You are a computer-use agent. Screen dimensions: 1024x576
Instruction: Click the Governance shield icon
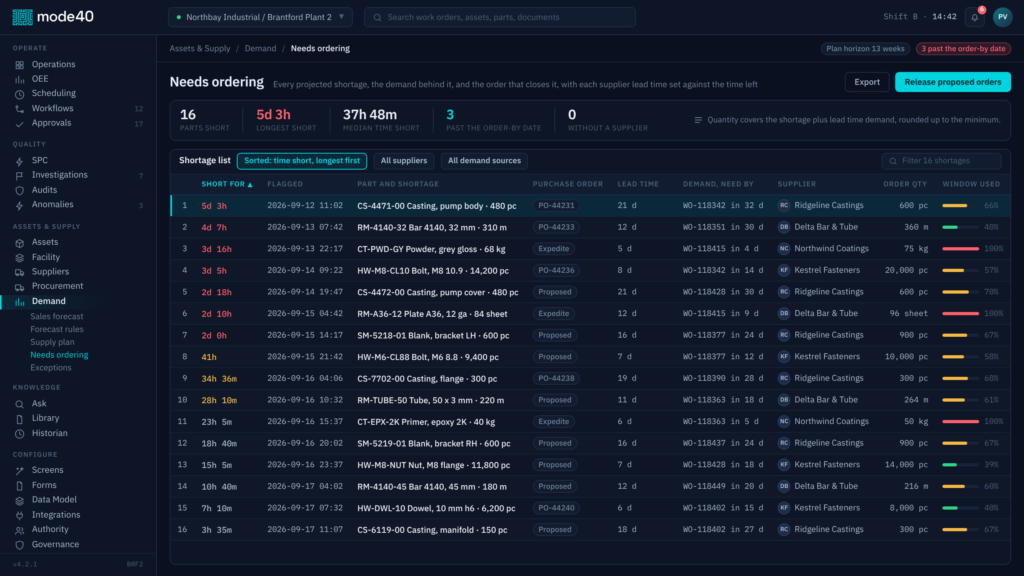pos(20,545)
